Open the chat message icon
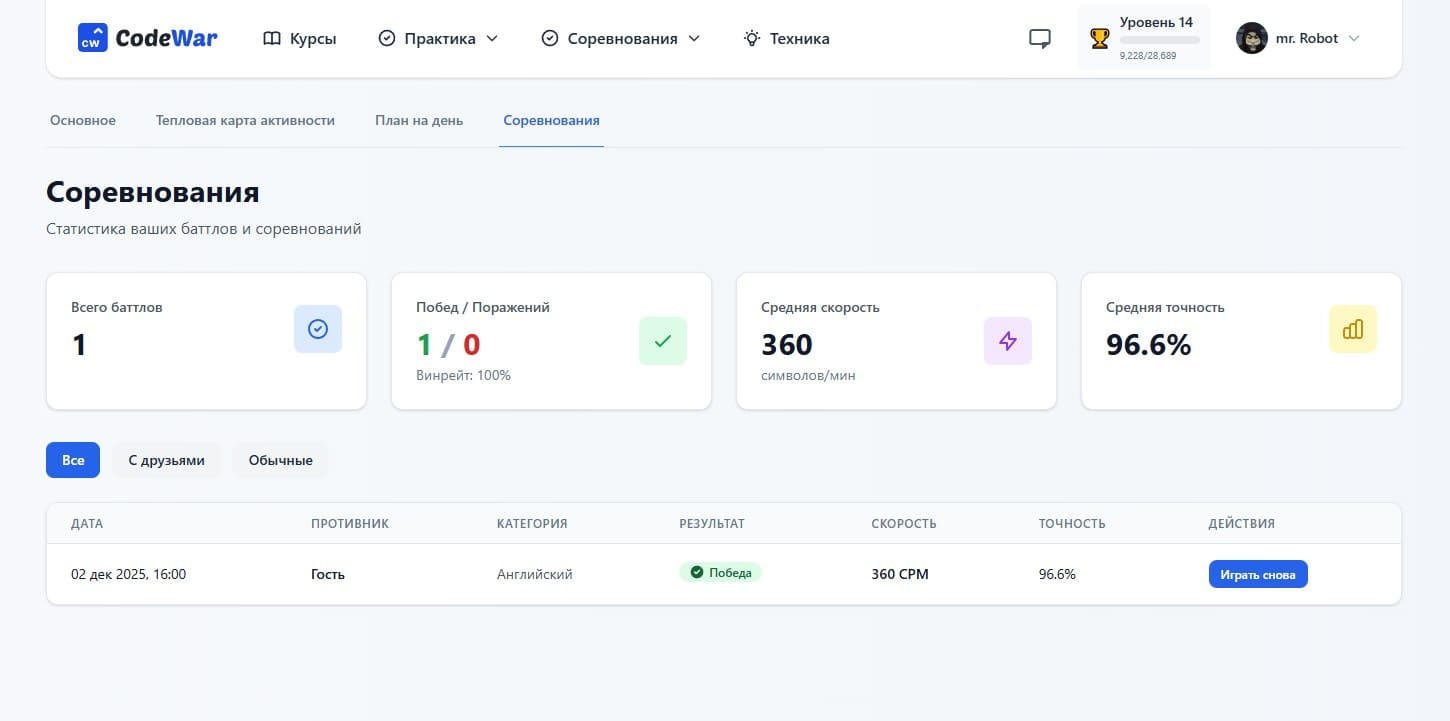The height and width of the screenshot is (721, 1450). pos(1039,38)
